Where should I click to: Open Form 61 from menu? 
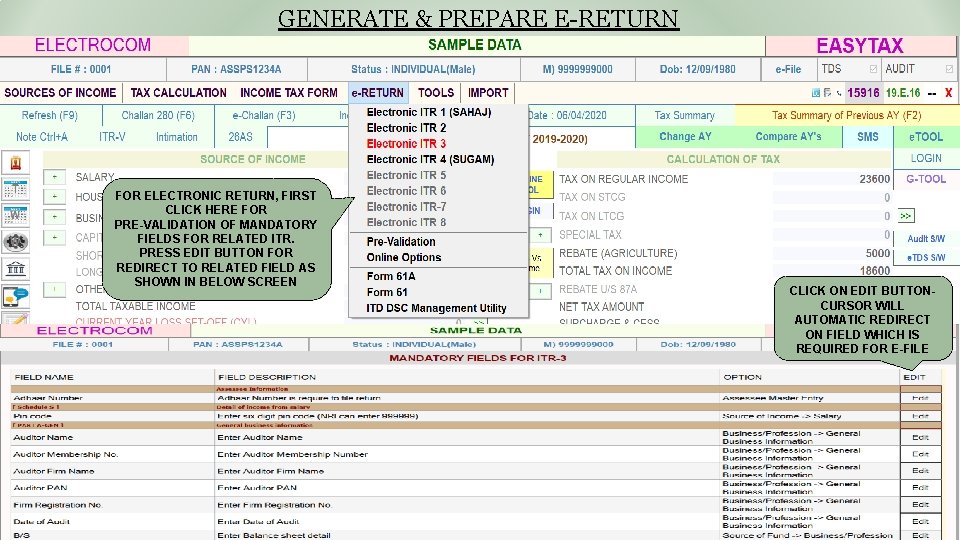[x=387, y=292]
